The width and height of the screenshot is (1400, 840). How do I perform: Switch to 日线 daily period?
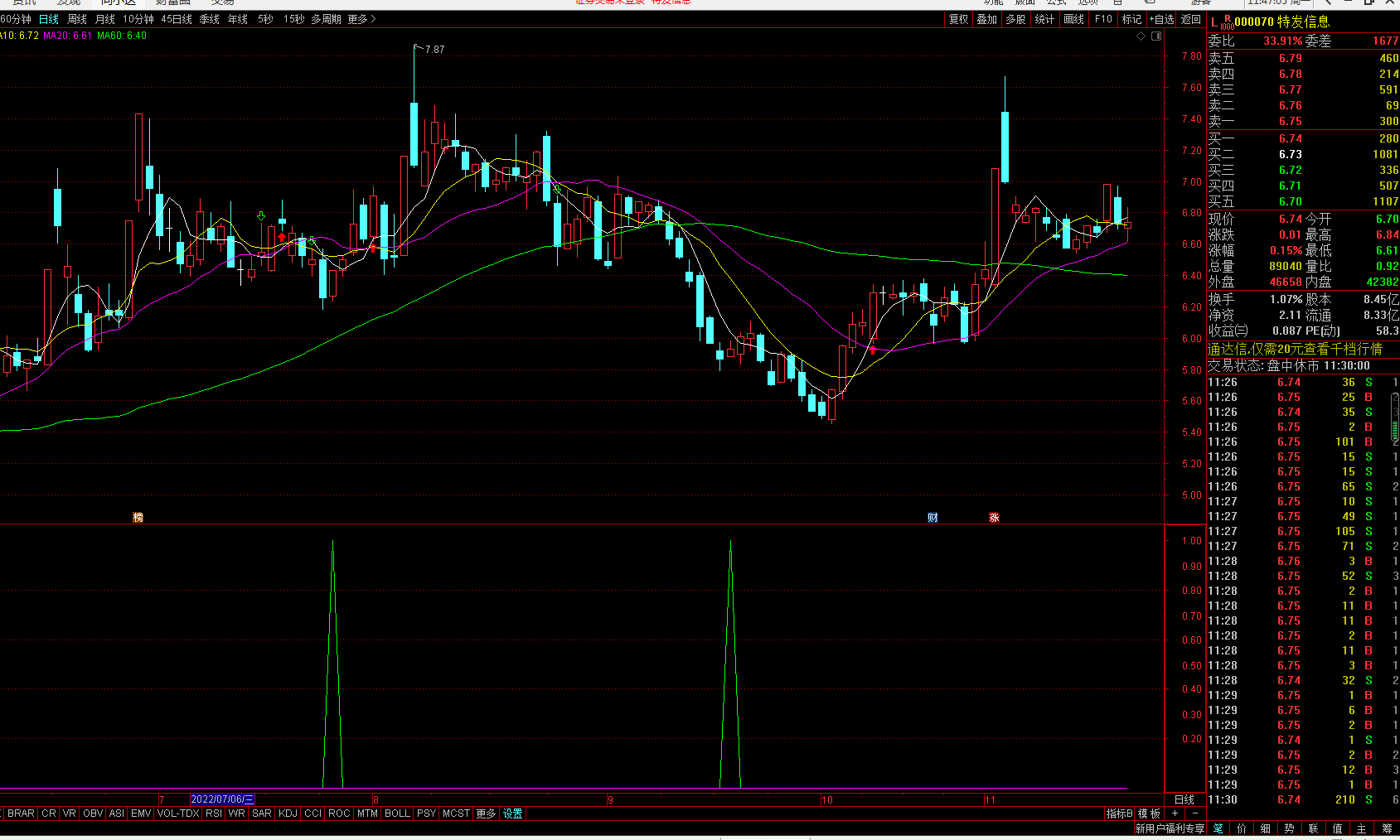pyautogui.click(x=49, y=19)
